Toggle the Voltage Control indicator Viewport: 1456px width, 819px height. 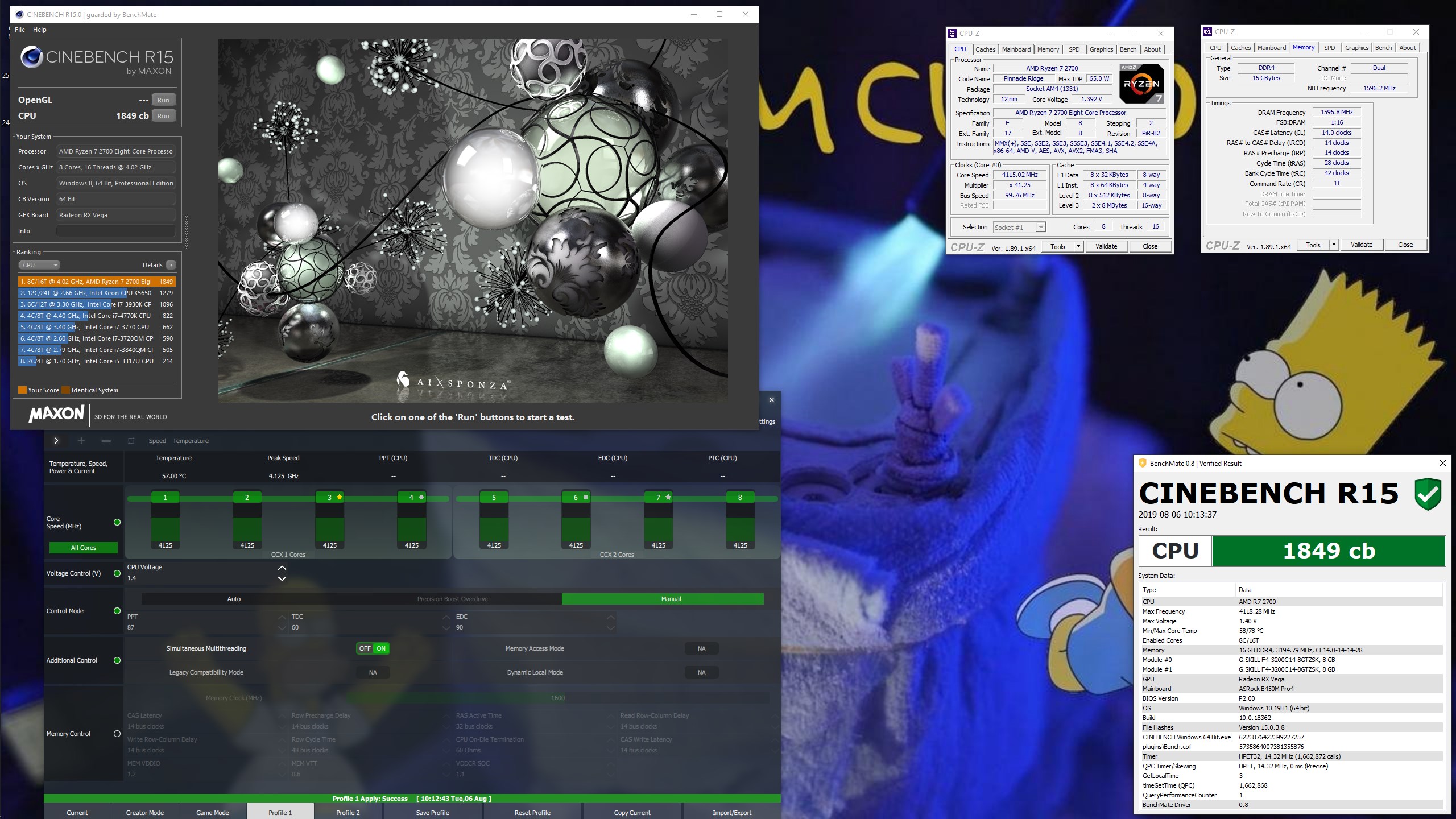tap(117, 573)
